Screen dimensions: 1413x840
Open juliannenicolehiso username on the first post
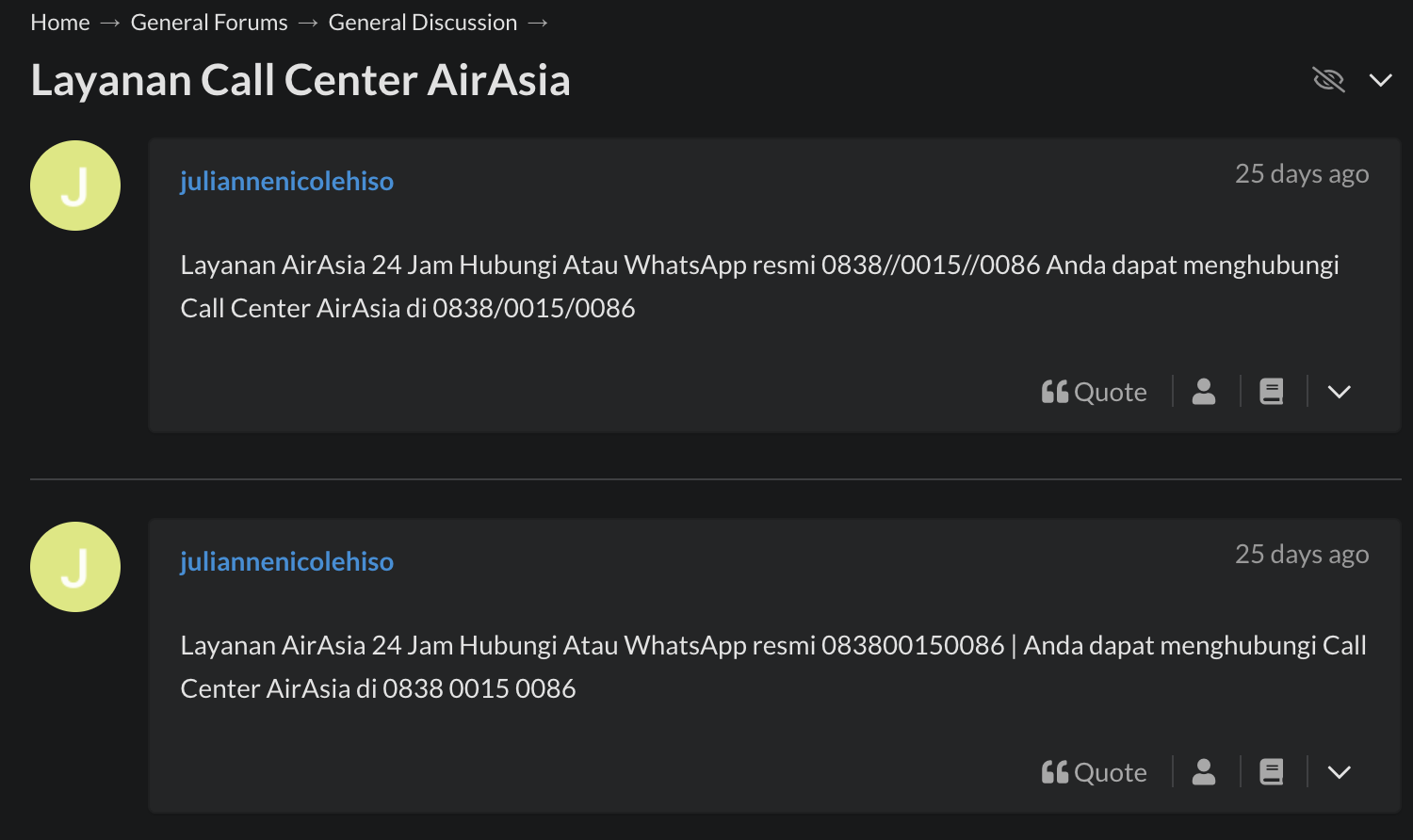[287, 181]
